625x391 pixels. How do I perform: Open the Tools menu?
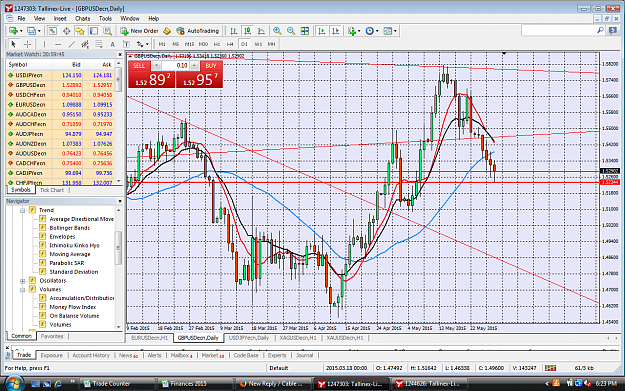105,18
